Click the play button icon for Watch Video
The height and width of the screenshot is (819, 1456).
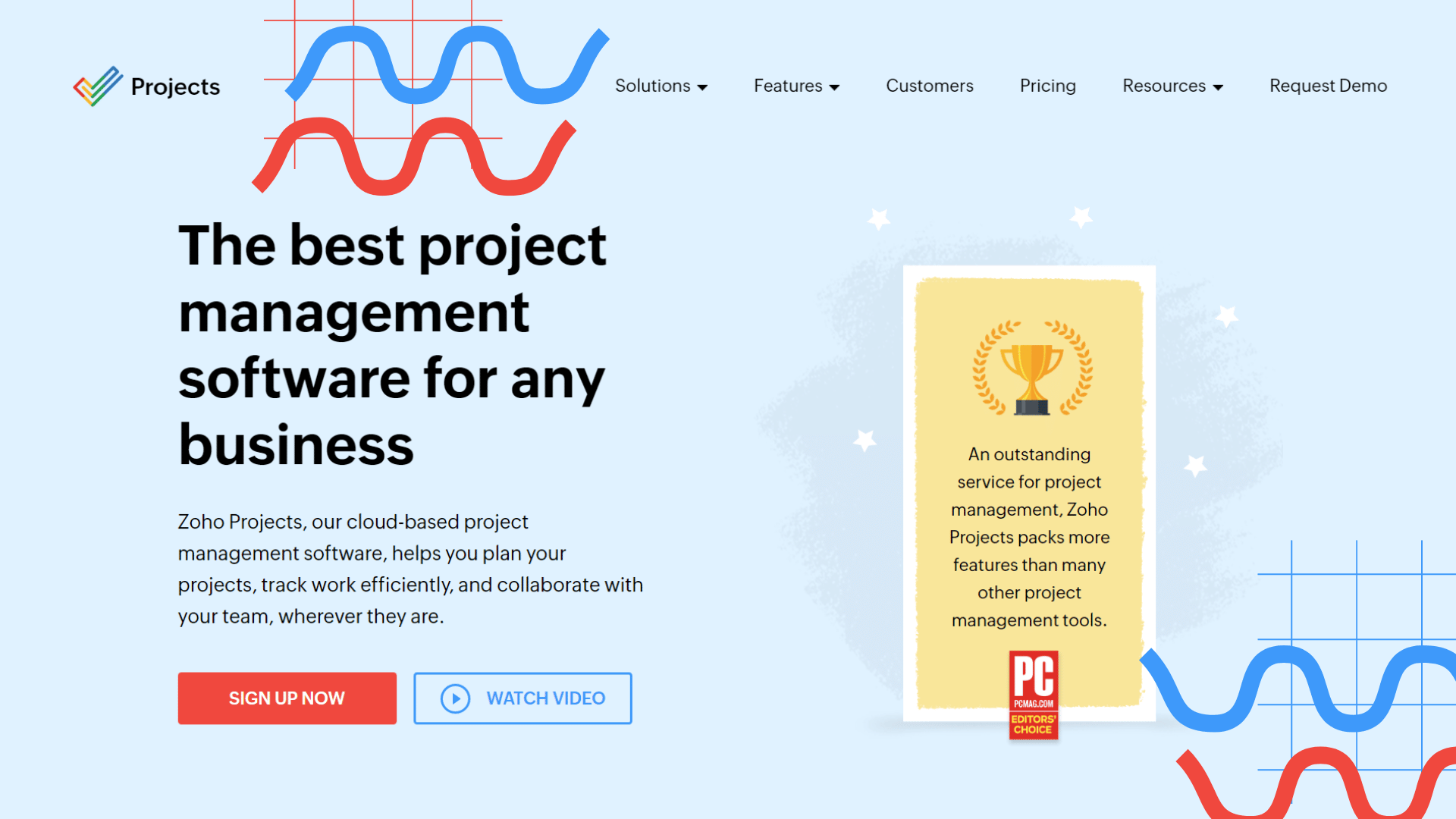(x=454, y=698)
